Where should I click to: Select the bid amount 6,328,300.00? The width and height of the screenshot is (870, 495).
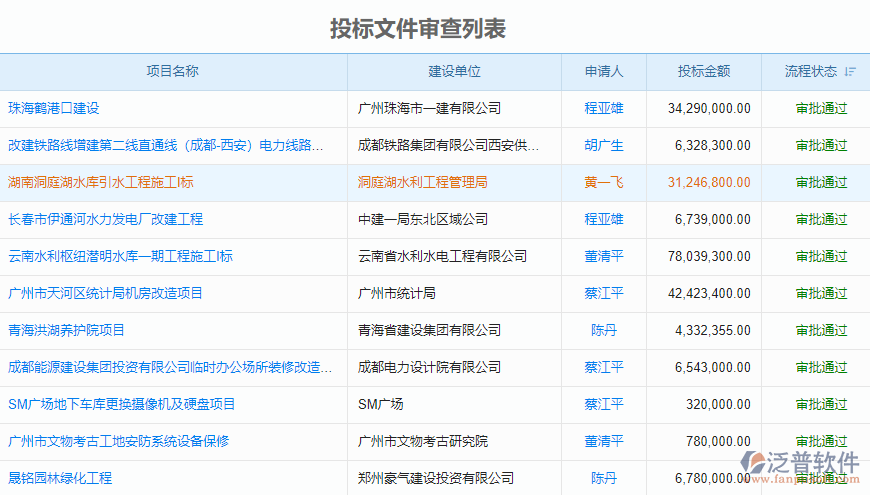[712, 145]
